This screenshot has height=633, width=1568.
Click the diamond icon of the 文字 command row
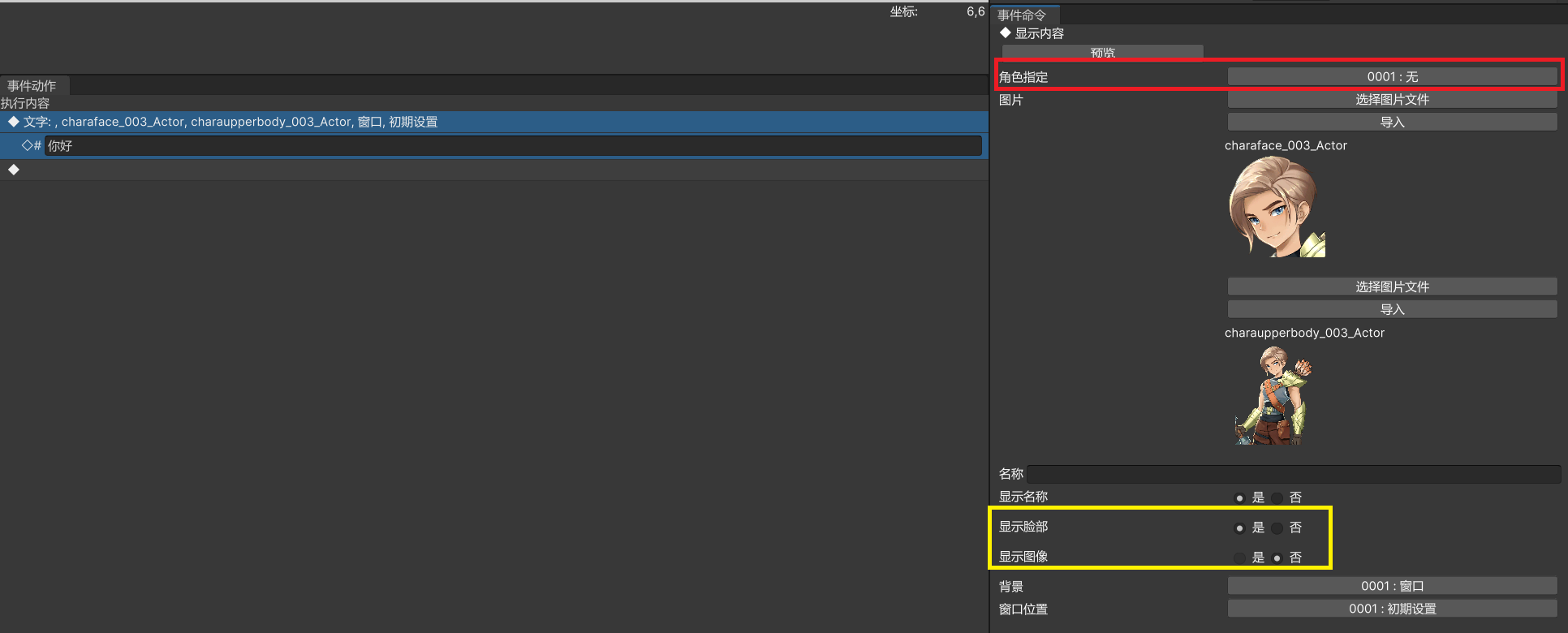(x=13, y=122)
